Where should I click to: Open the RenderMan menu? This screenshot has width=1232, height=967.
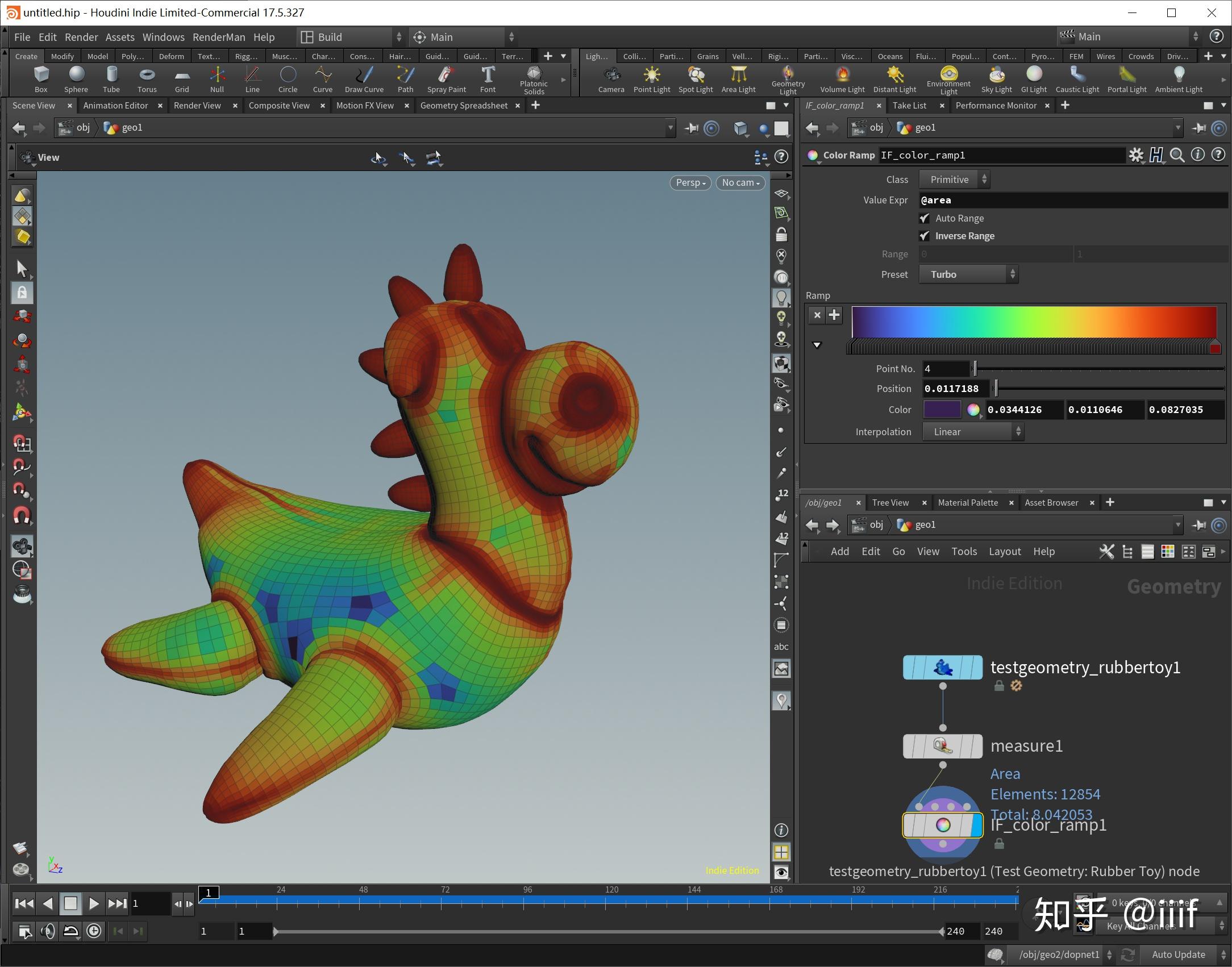pos(219,36)
